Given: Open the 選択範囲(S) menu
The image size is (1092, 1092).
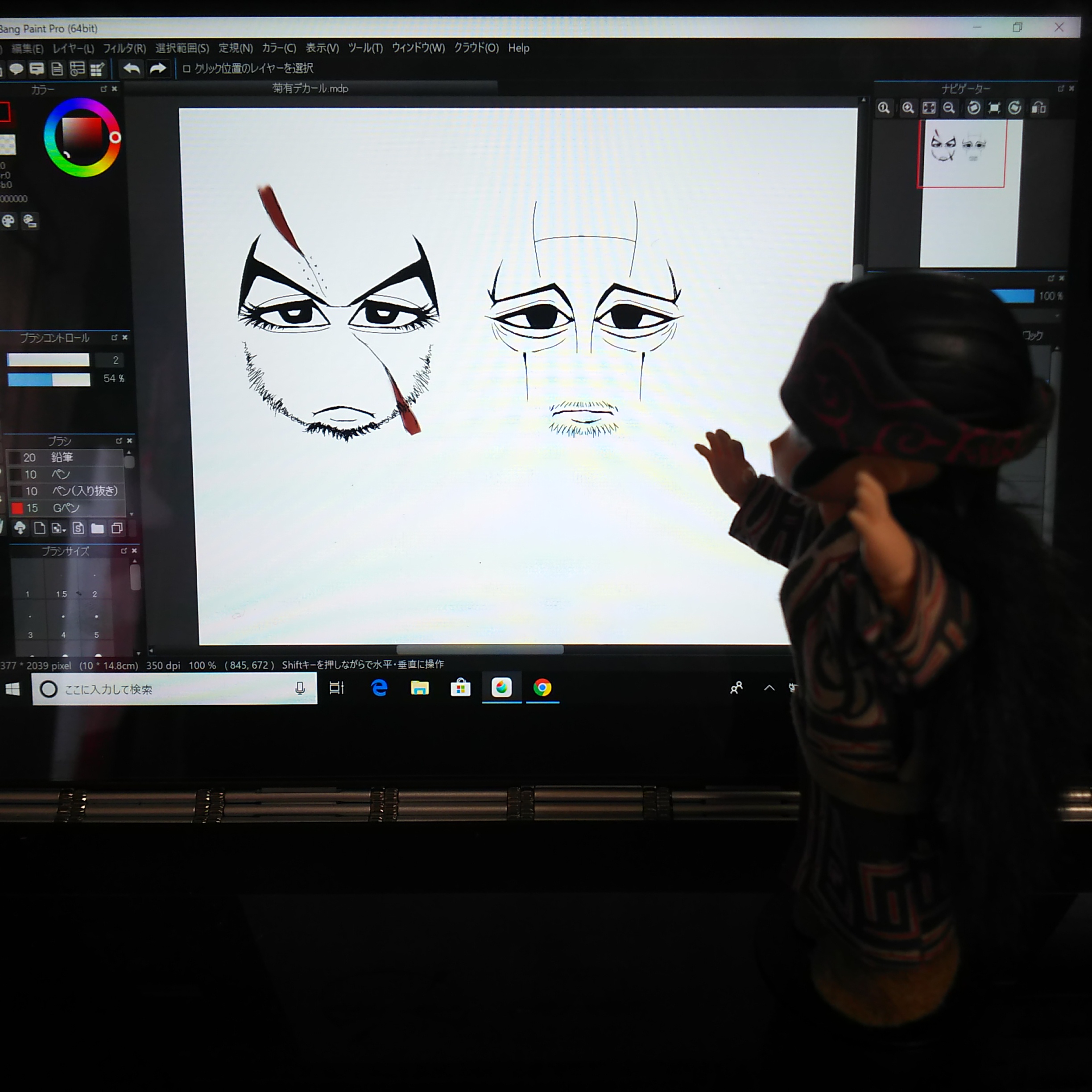Looking at the screenshot, I should coord(182,49).
